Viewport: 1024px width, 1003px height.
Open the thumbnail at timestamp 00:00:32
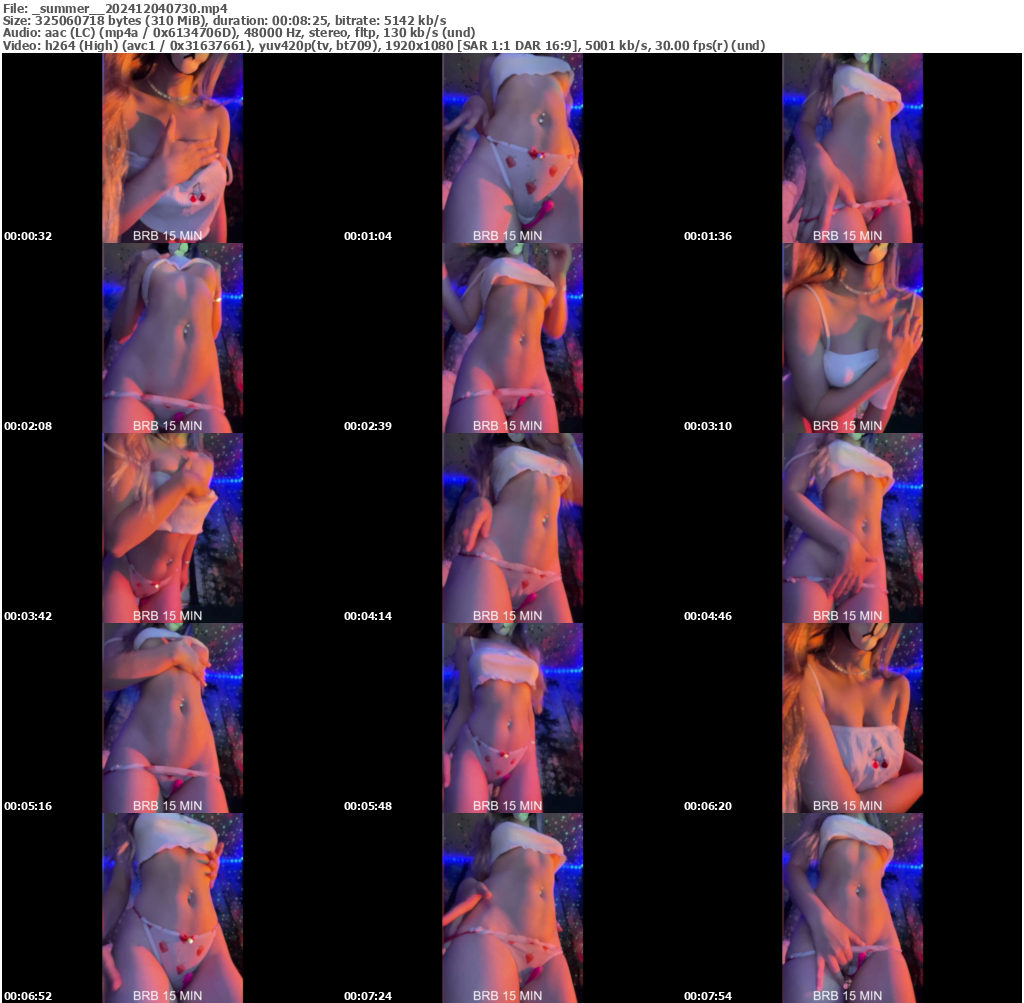[x=171, y=147]
